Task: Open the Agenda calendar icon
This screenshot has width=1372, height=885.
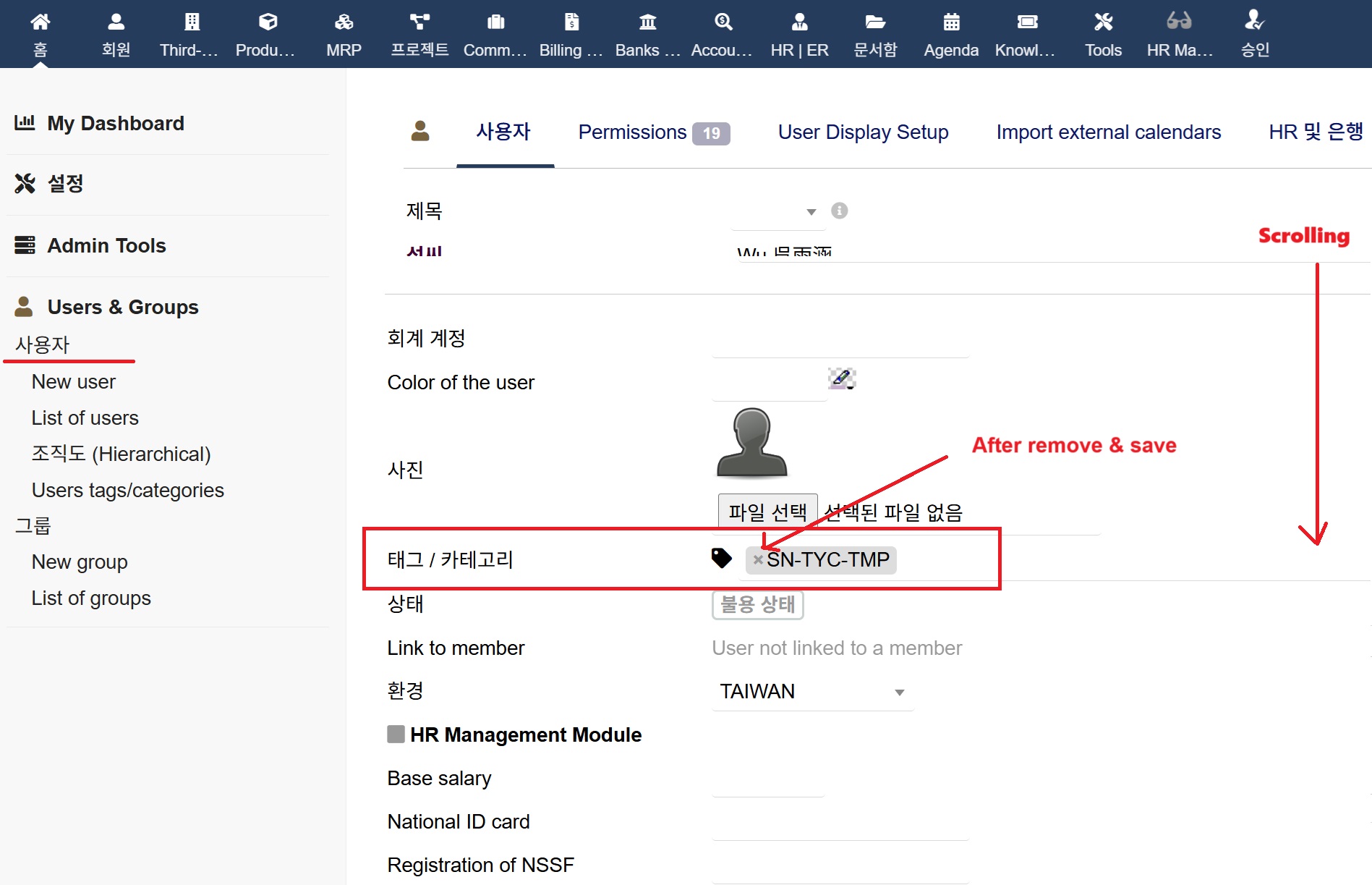Action: click(951, 22)
